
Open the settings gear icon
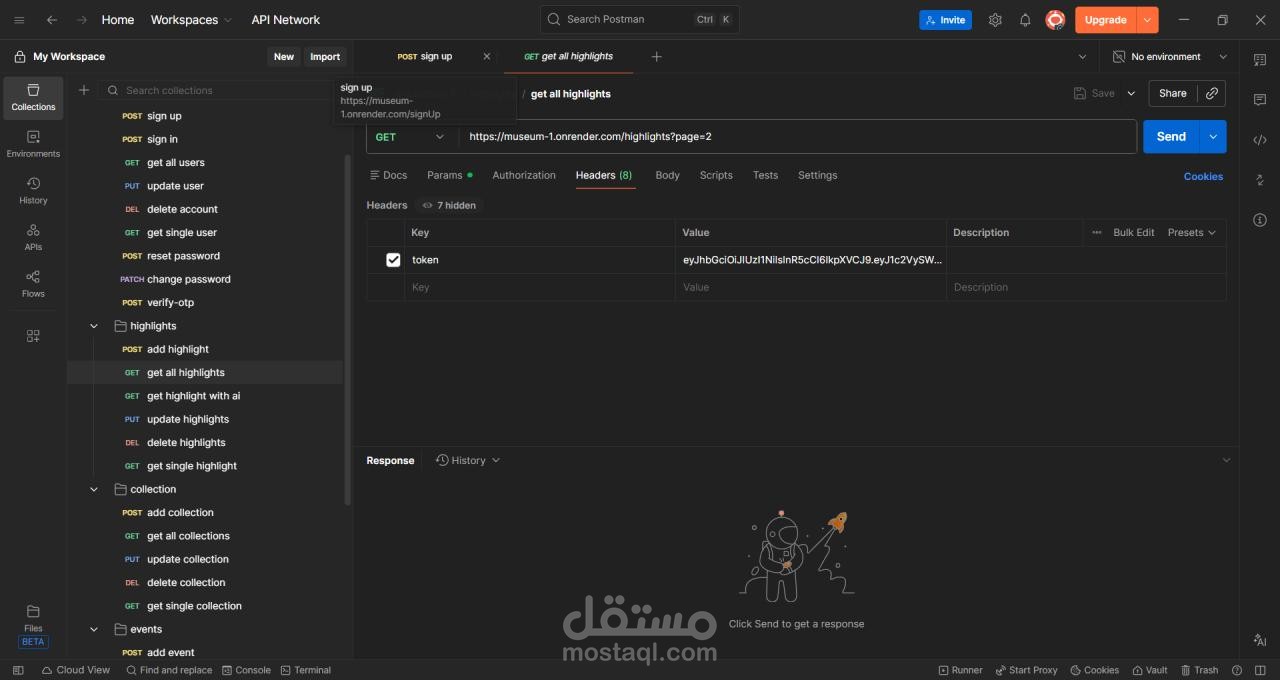click(x=995, y=20)
